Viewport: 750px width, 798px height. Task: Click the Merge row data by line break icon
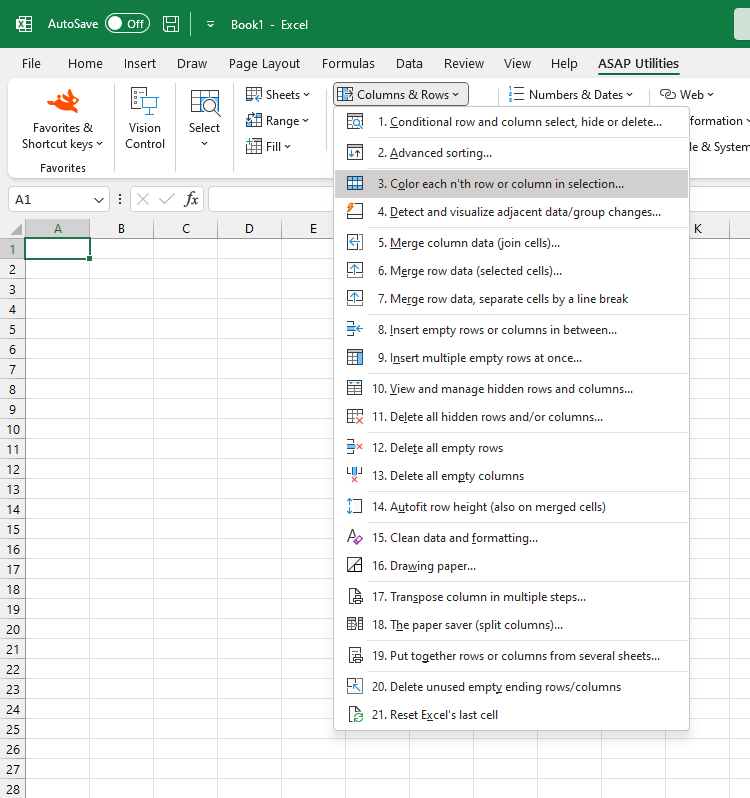[x=355, y=299]
